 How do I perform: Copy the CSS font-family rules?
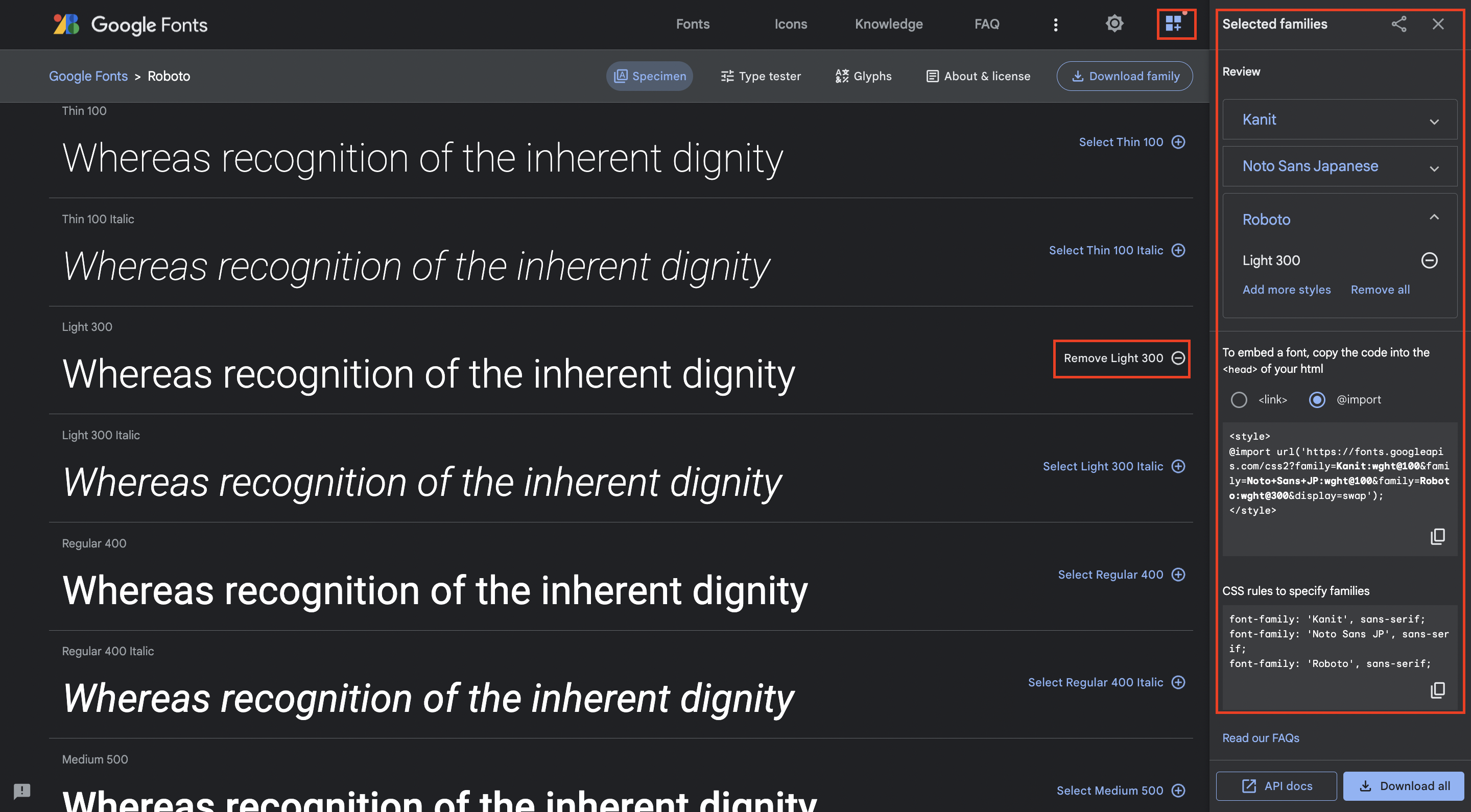click(x=1437, y=690)
